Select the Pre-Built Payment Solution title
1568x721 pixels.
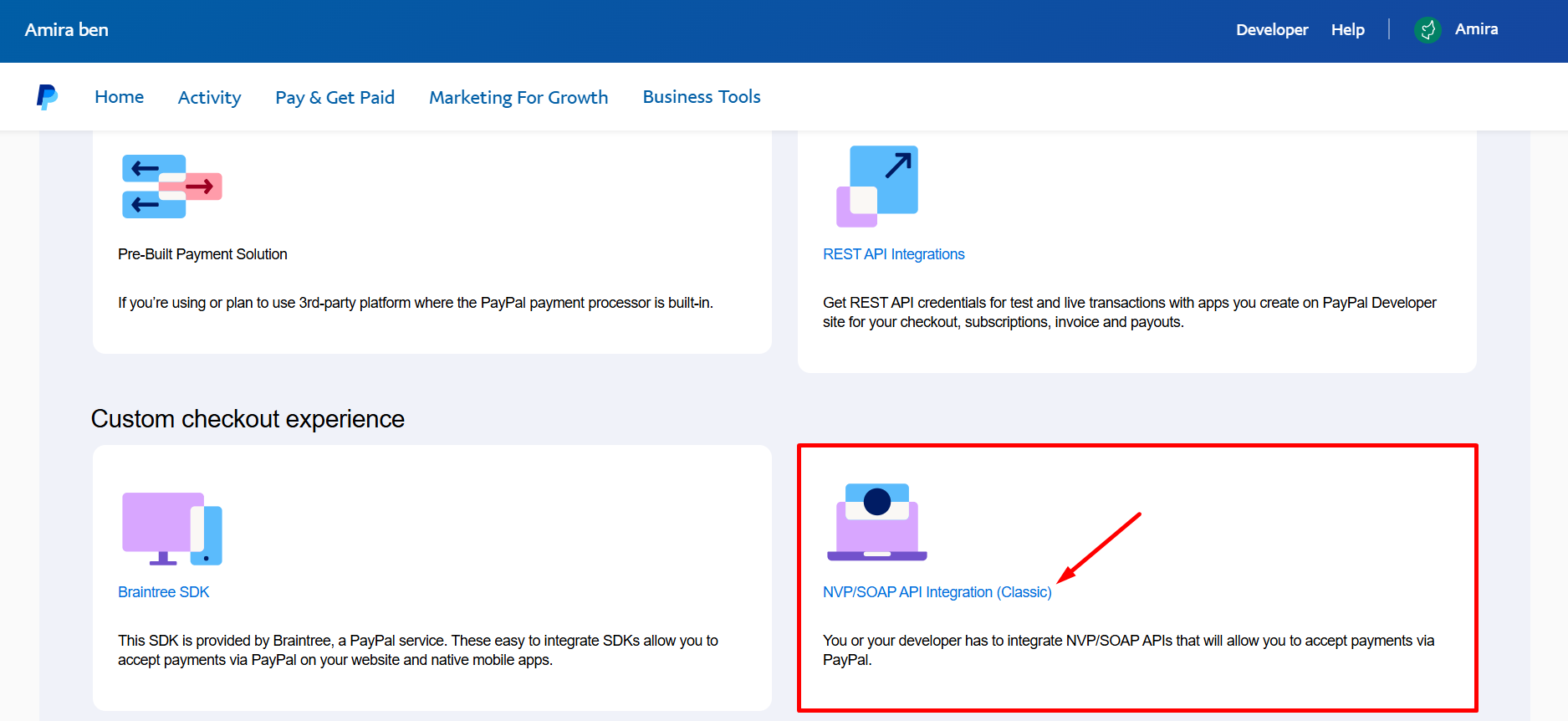202,254
